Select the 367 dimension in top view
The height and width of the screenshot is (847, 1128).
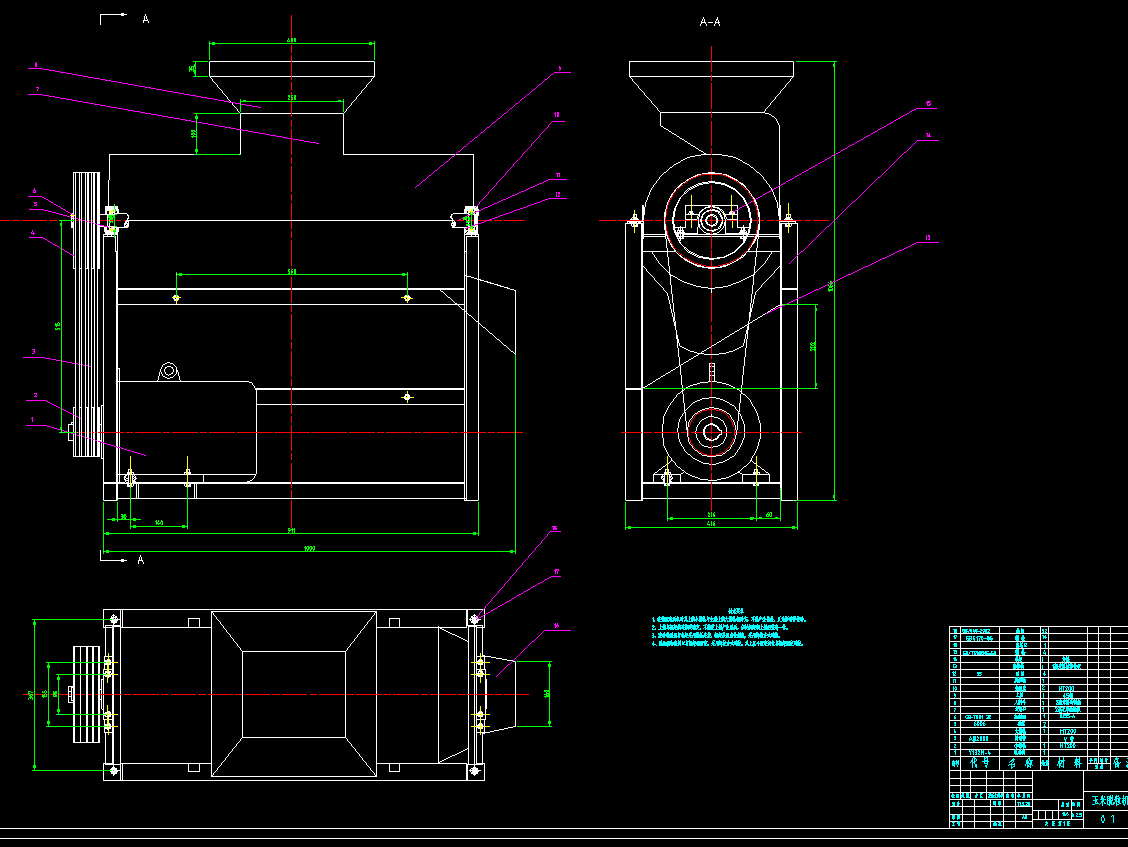(31, 695)
